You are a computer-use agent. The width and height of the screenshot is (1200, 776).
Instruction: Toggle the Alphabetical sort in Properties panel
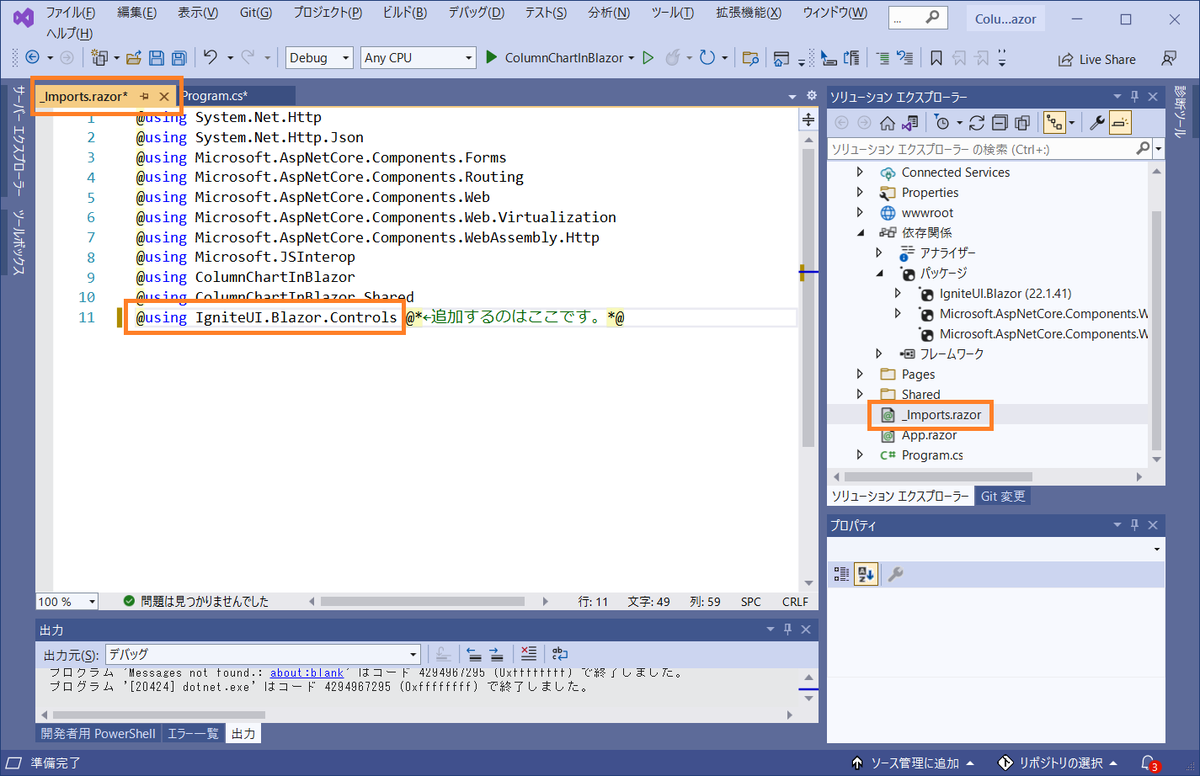click(x=866, y=574)
